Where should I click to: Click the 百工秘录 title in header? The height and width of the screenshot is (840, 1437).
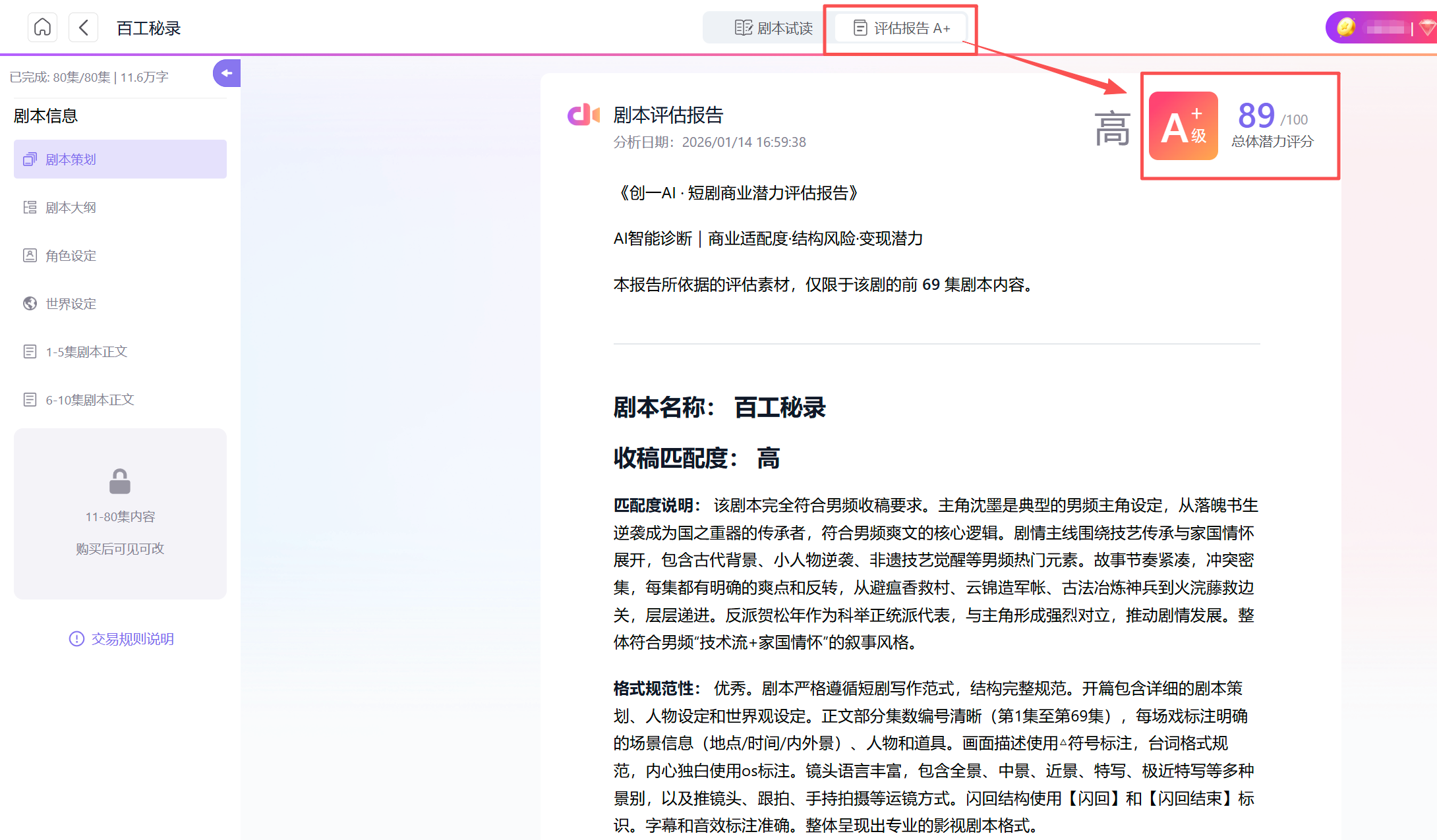148,28
